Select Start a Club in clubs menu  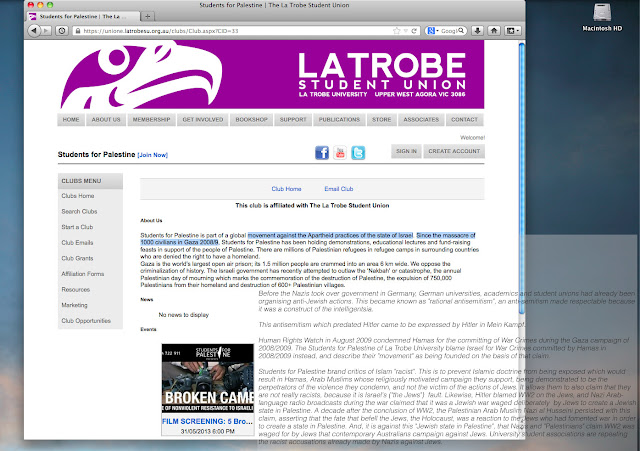77,227
